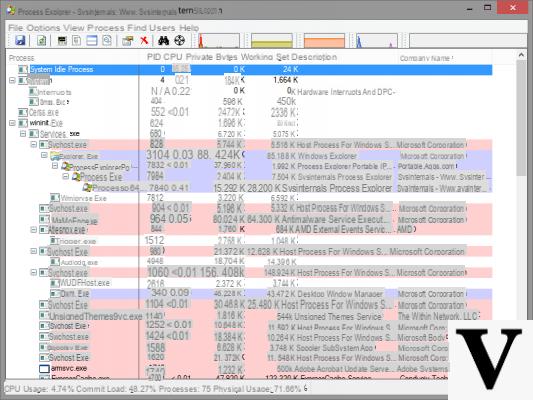Click the CPU Usage status bar entry
This screenshot has height=400, width=533.
pyautogui.click(x=39, y=389)
